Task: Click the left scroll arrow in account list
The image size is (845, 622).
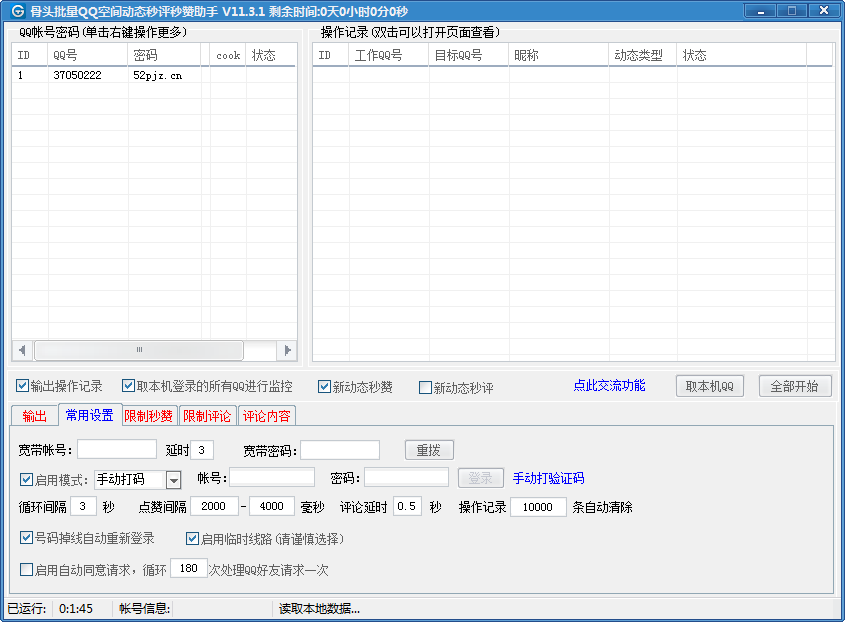Action: [x=22, y=350]
